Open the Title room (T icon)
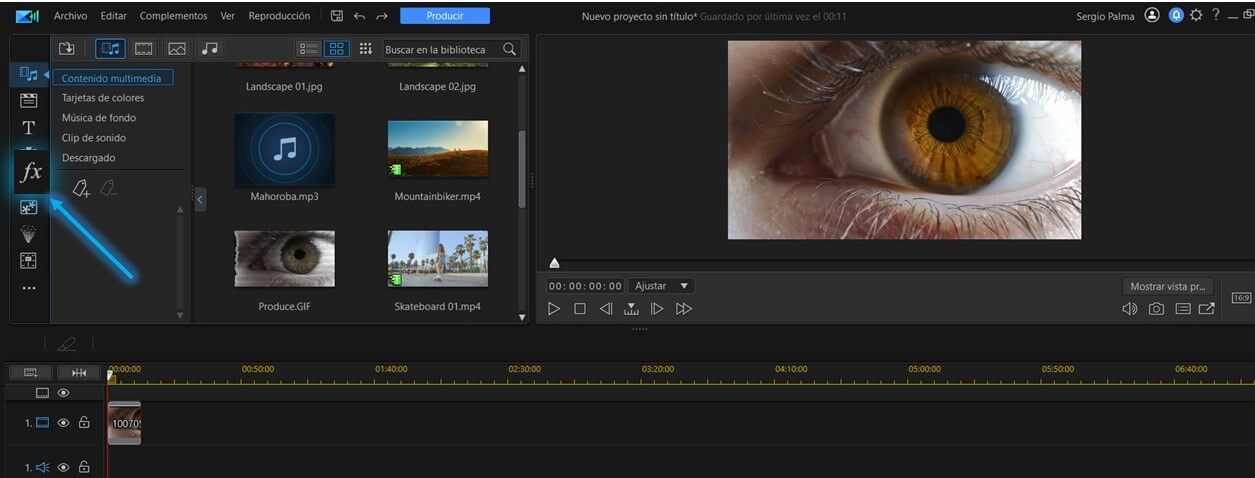The width and height of the screenshot is (1255, 478). point(29,127)
